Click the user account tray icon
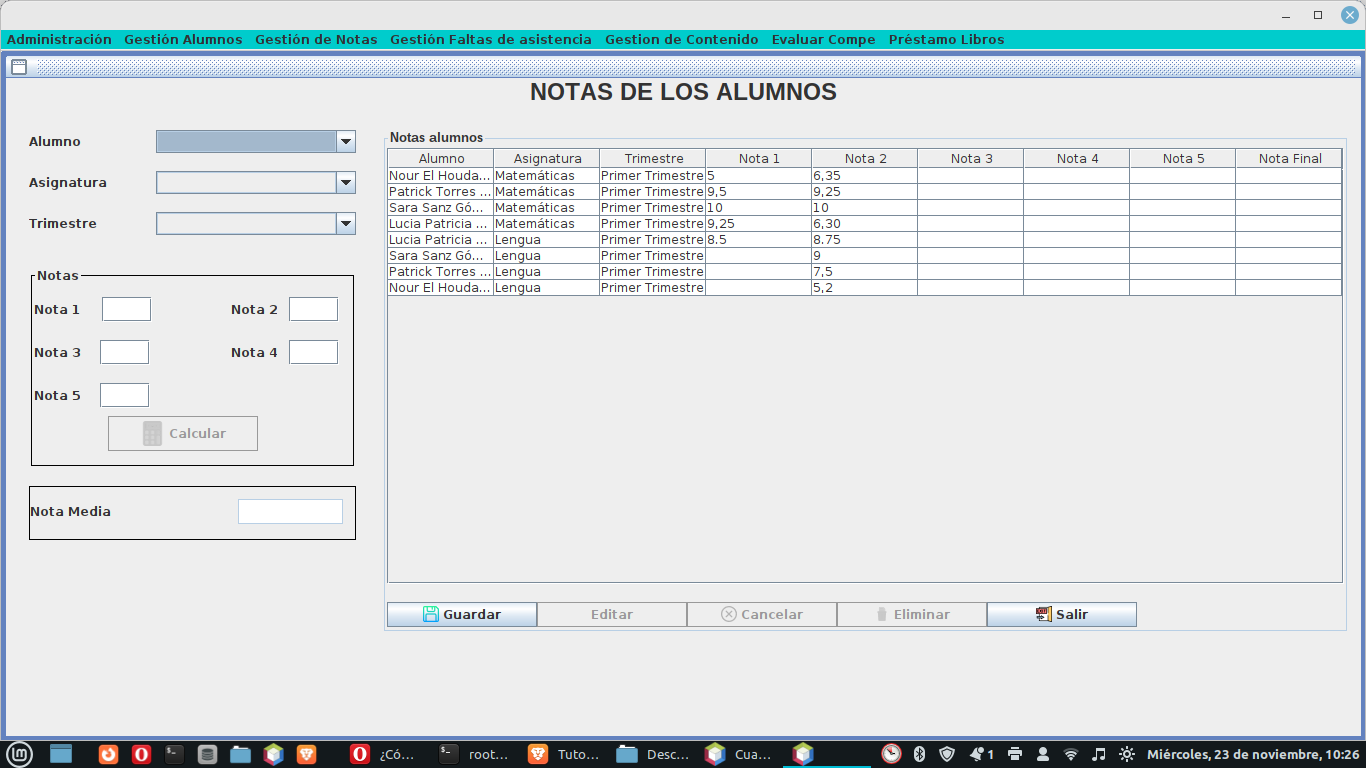 [x=1043, y=754]
